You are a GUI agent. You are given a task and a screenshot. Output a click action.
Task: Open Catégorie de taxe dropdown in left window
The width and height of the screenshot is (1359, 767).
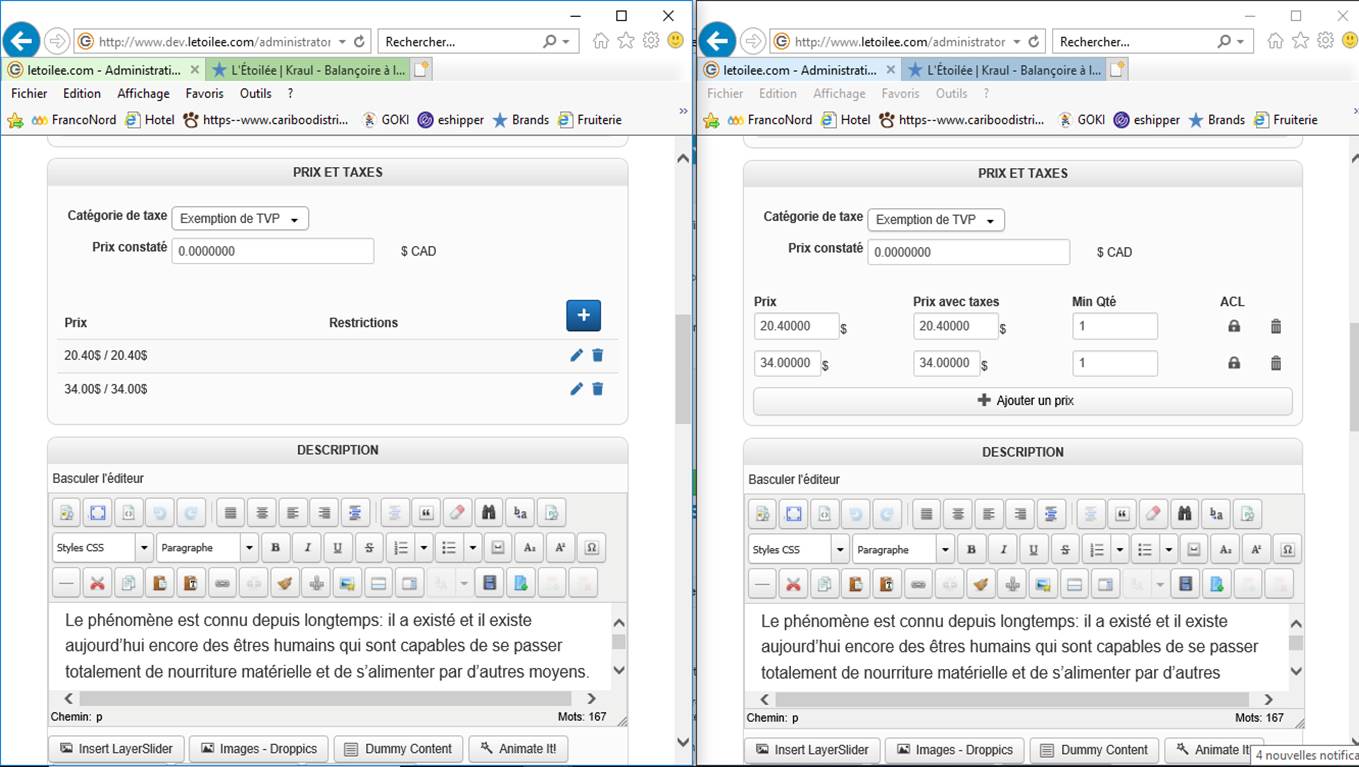240,218
